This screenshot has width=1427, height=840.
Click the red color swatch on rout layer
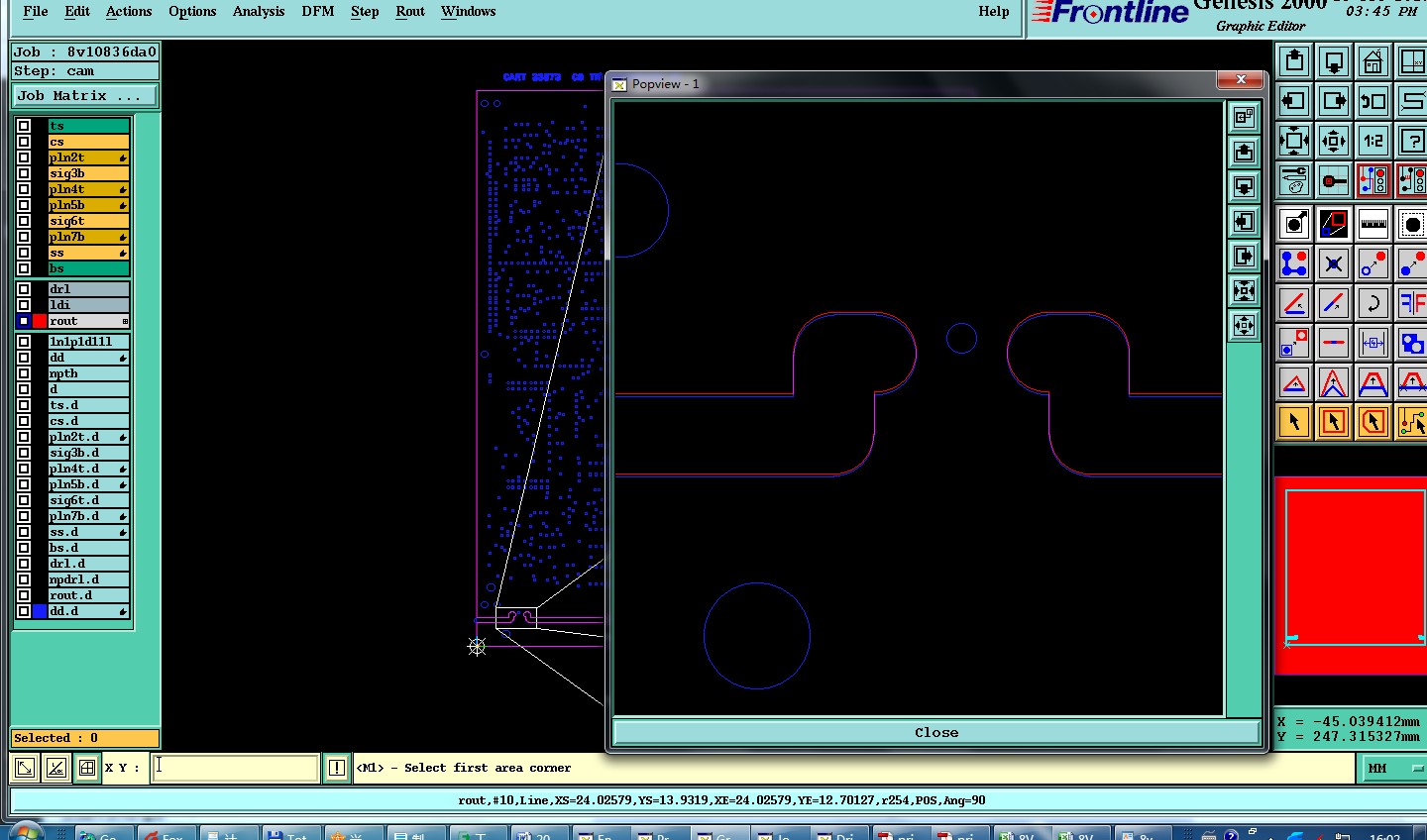point(40,321)
